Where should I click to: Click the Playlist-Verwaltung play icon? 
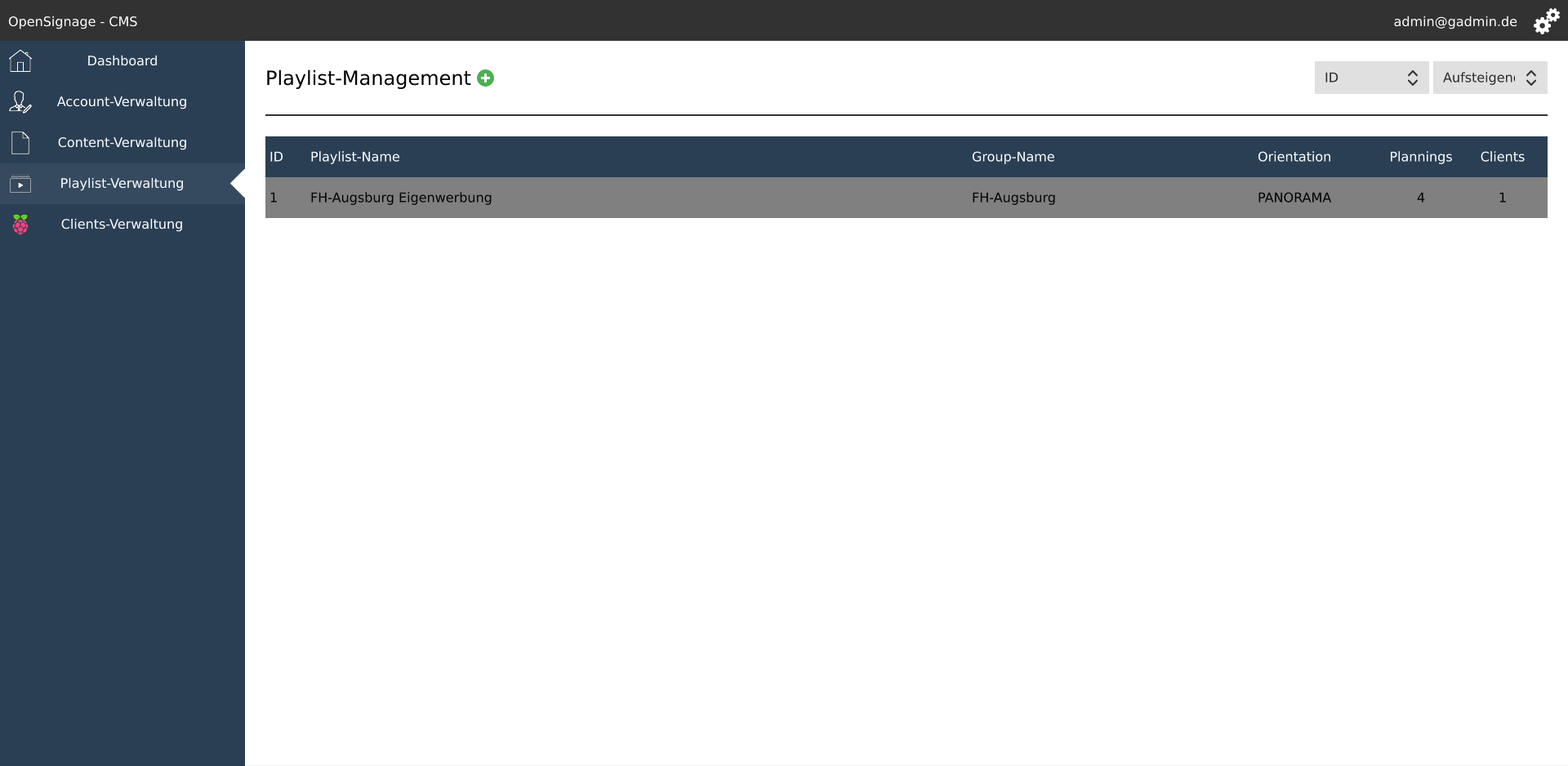(20, 184)
